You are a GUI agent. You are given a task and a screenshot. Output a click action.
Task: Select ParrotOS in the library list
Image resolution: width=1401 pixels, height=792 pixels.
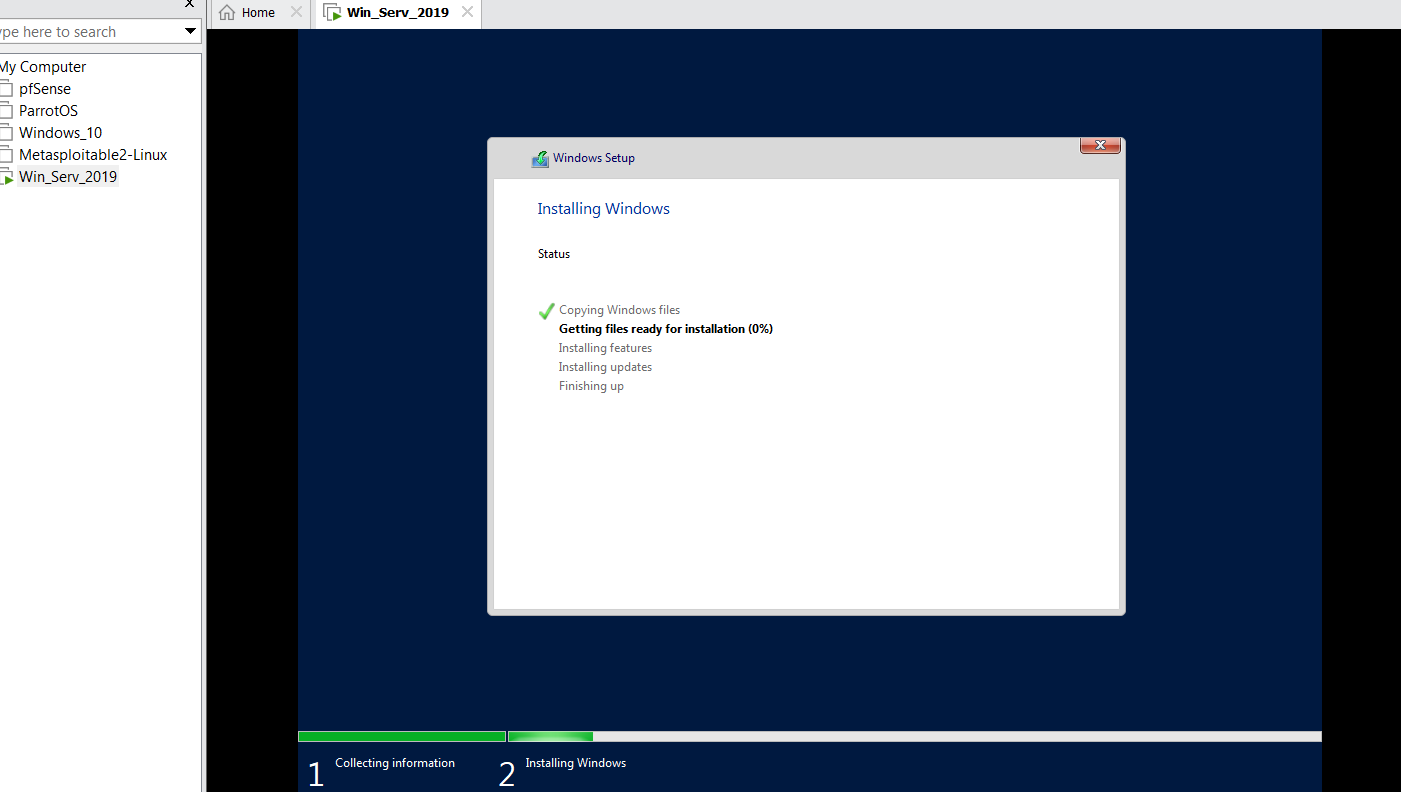[48, 111]
